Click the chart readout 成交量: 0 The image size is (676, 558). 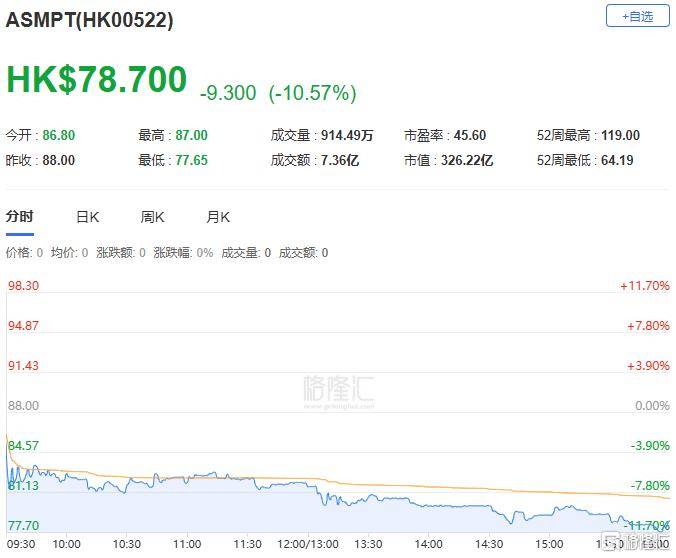246,253
